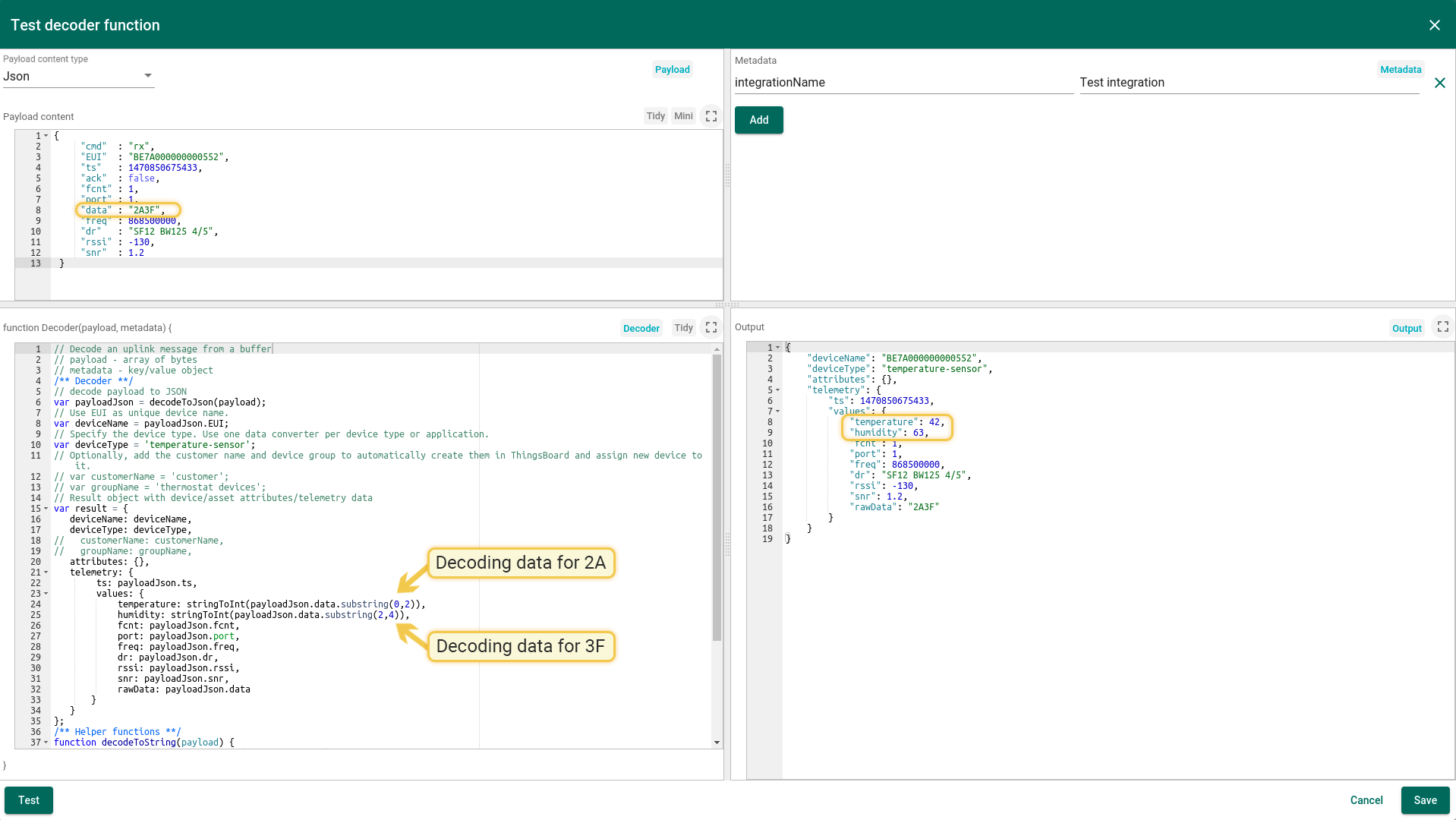Edit the integrationName metadata key field
Screen dimensions: 1456x820
click(903, 83)
